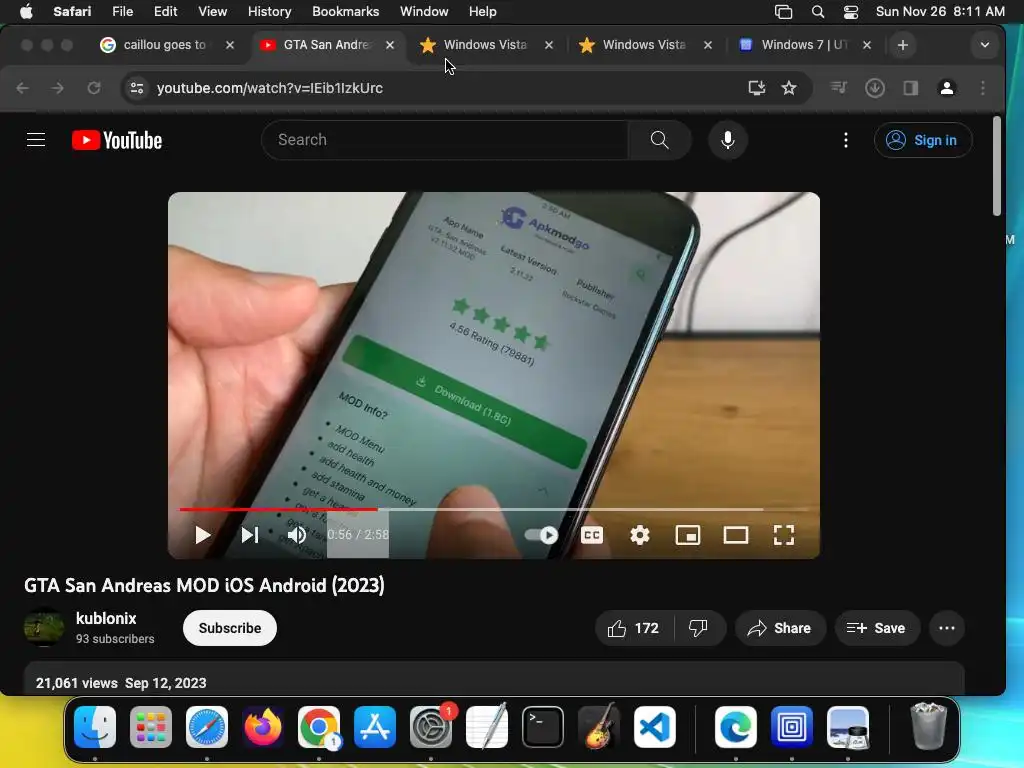Enter full screen mode
The image size is (1024, 768).
(x=784, y=535)
